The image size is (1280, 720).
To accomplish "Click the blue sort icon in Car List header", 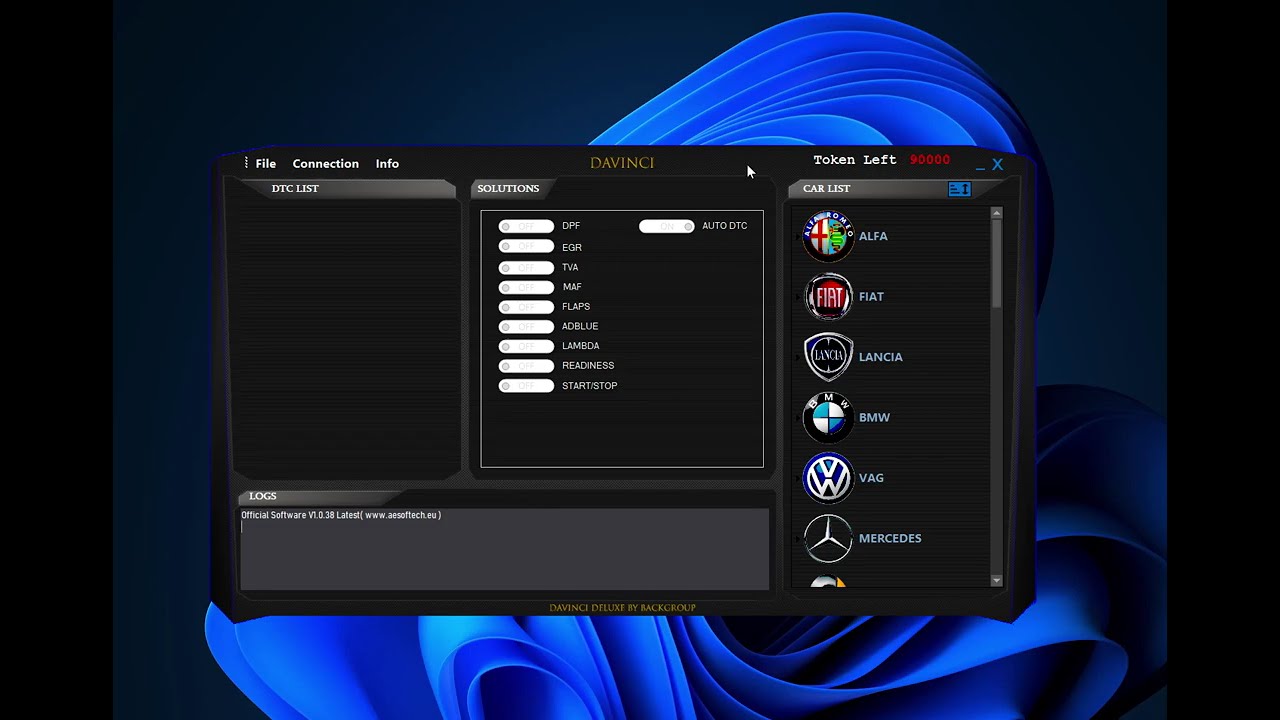I will [959, 189].
